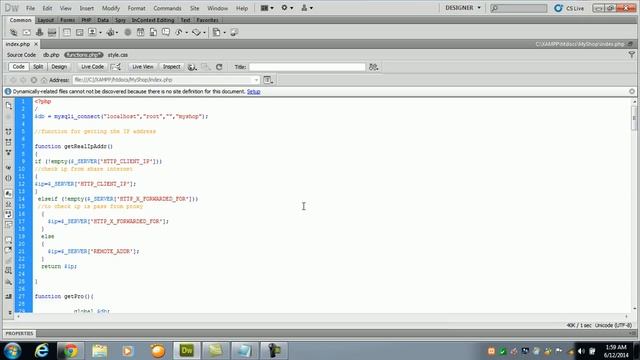Insert a table from Common toolbar
Screen dimensions: 640x360
[x=67, y=33]
